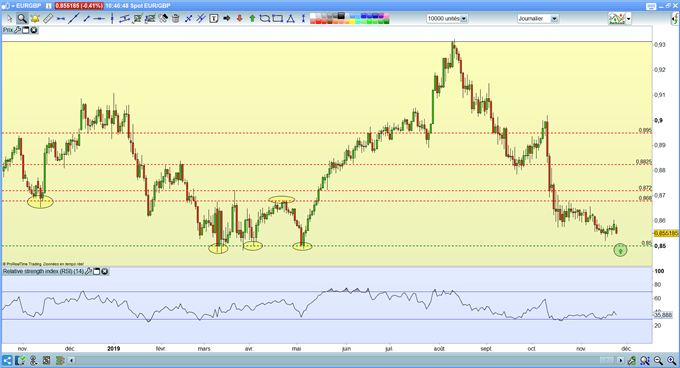Click the zoom in magnifier bottom right
Screen dimensions: 680x368
click(x=671, y=360)
